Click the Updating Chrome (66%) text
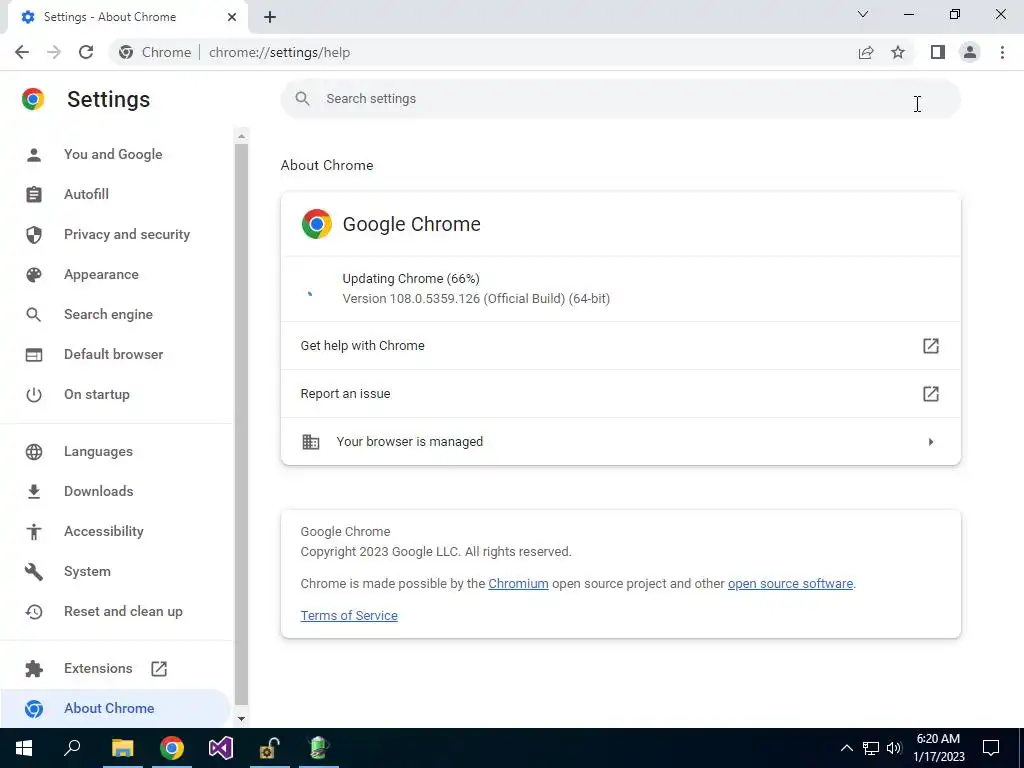Screen dimensions: 1024x768 coord(411,278)
